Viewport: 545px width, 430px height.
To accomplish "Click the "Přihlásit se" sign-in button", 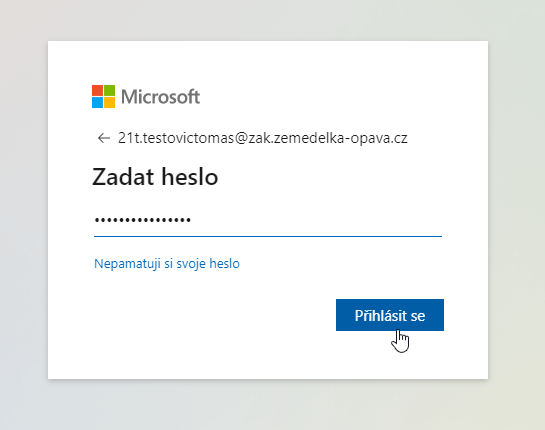I will tap(390, 315).
